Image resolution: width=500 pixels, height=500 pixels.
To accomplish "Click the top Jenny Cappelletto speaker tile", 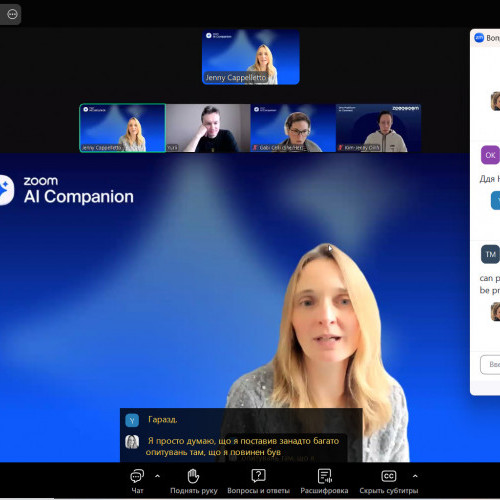I will click(251, 57).
